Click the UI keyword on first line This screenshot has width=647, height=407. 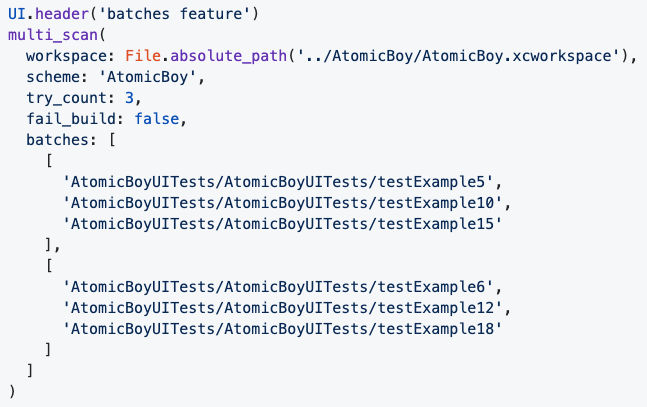coord(17,14)
